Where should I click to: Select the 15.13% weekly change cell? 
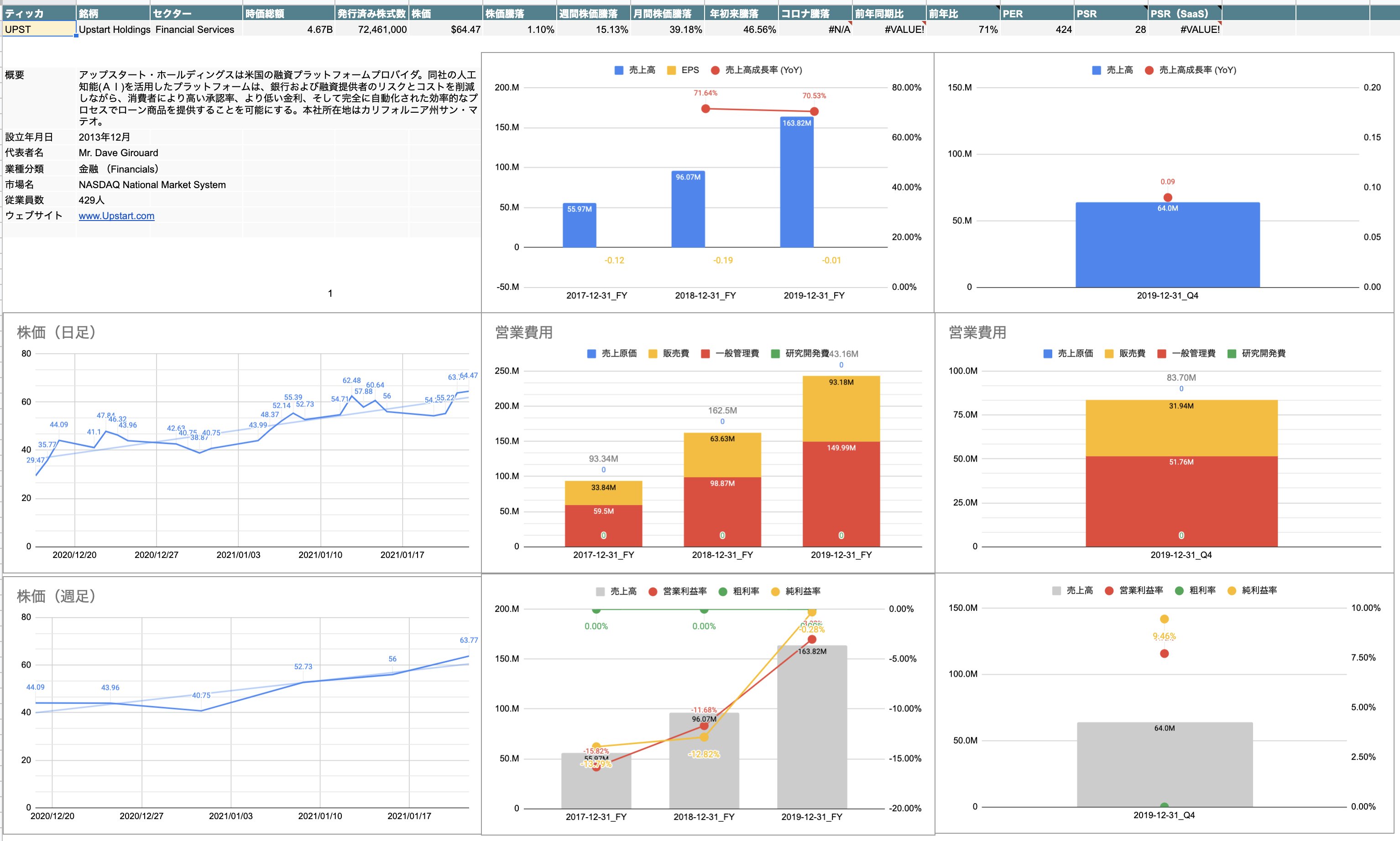[594, 29]
